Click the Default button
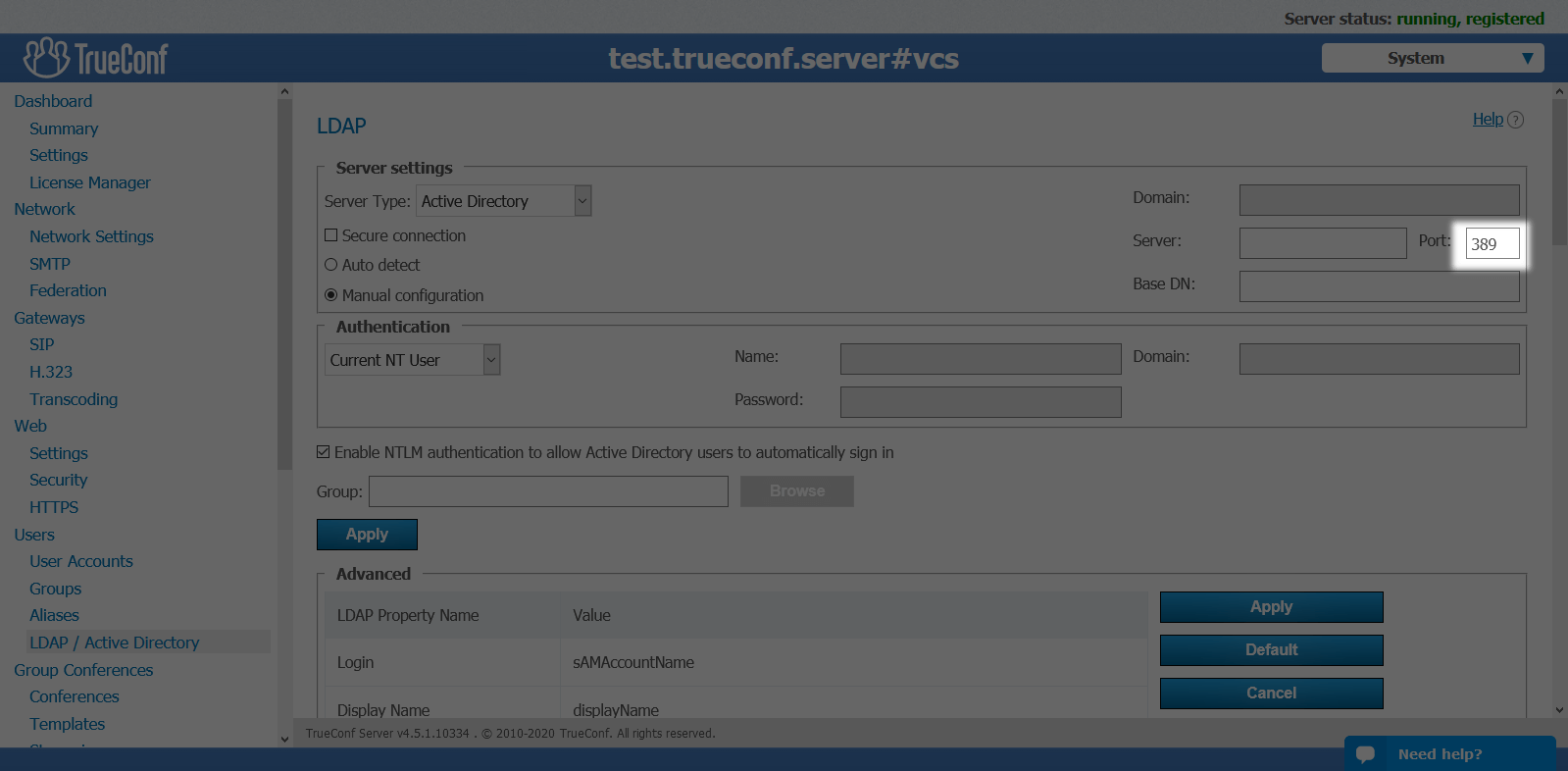 (1271, 650)
